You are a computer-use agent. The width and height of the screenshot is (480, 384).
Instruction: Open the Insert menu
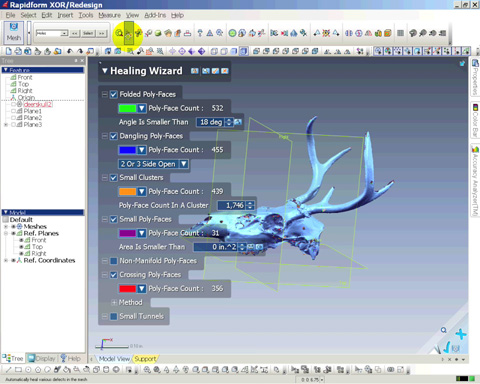65,15
